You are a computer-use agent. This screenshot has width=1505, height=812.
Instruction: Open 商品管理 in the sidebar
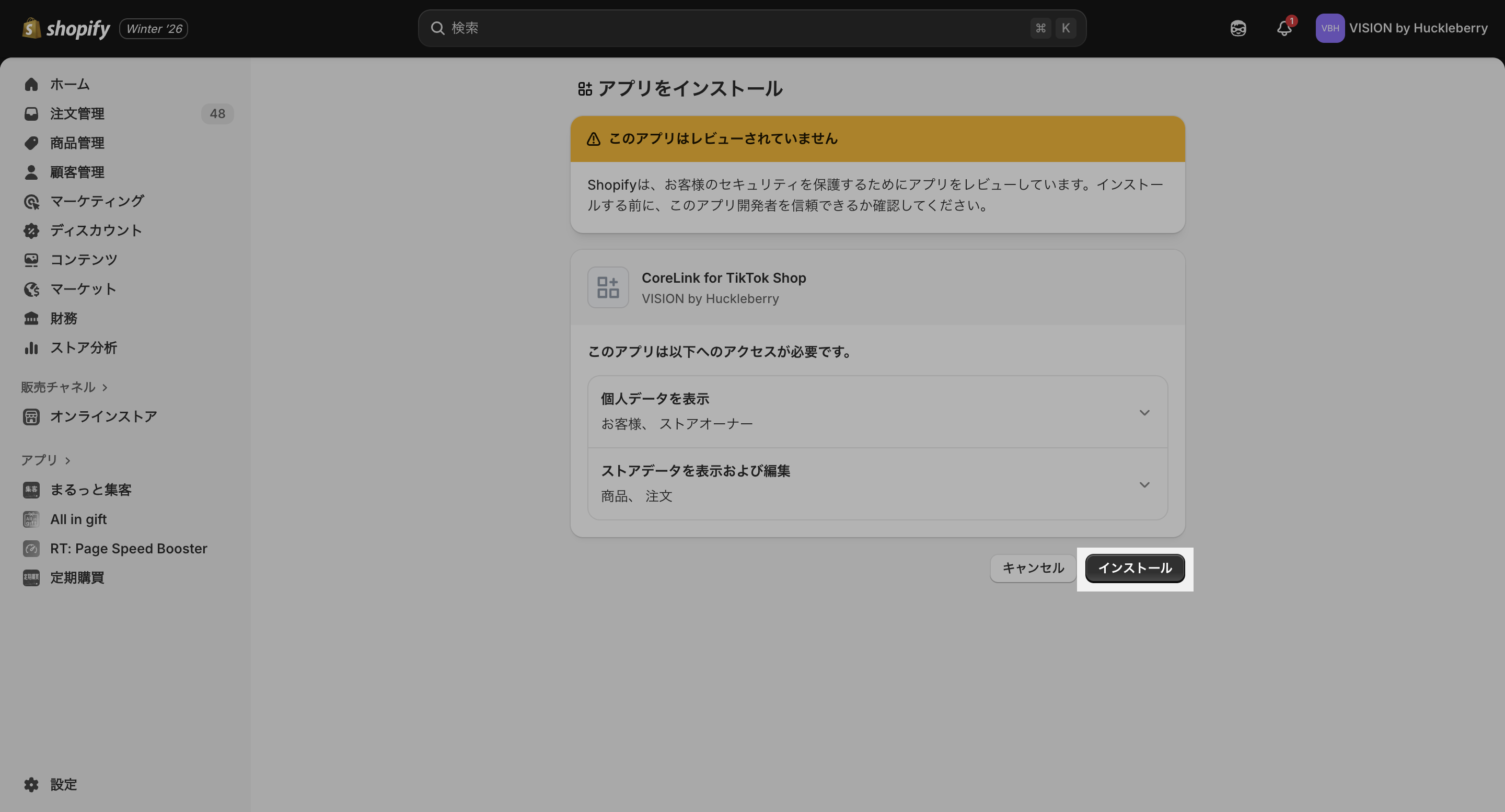pos(77,143)
